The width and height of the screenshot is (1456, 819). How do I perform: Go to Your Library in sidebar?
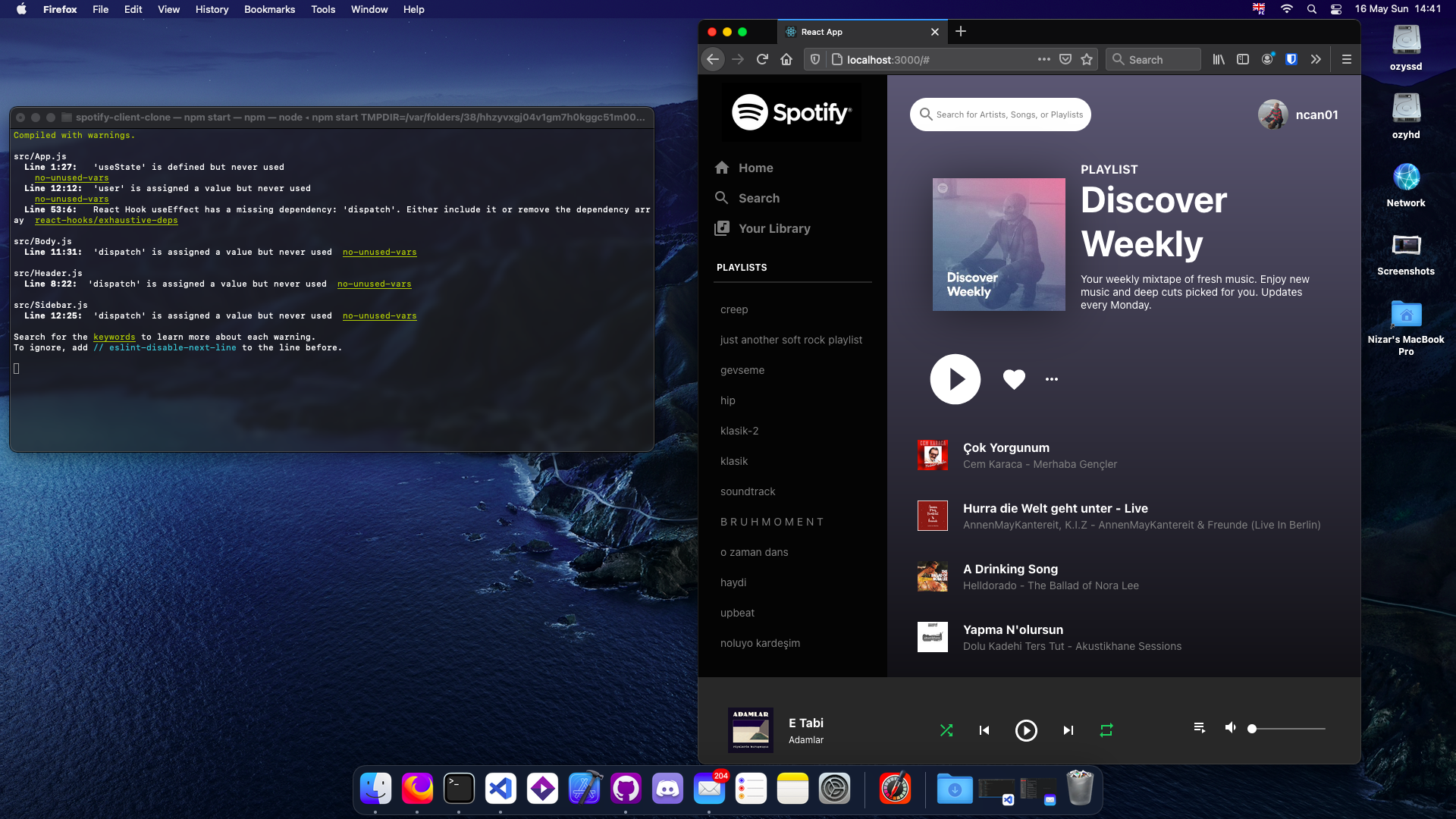(773, 228)
